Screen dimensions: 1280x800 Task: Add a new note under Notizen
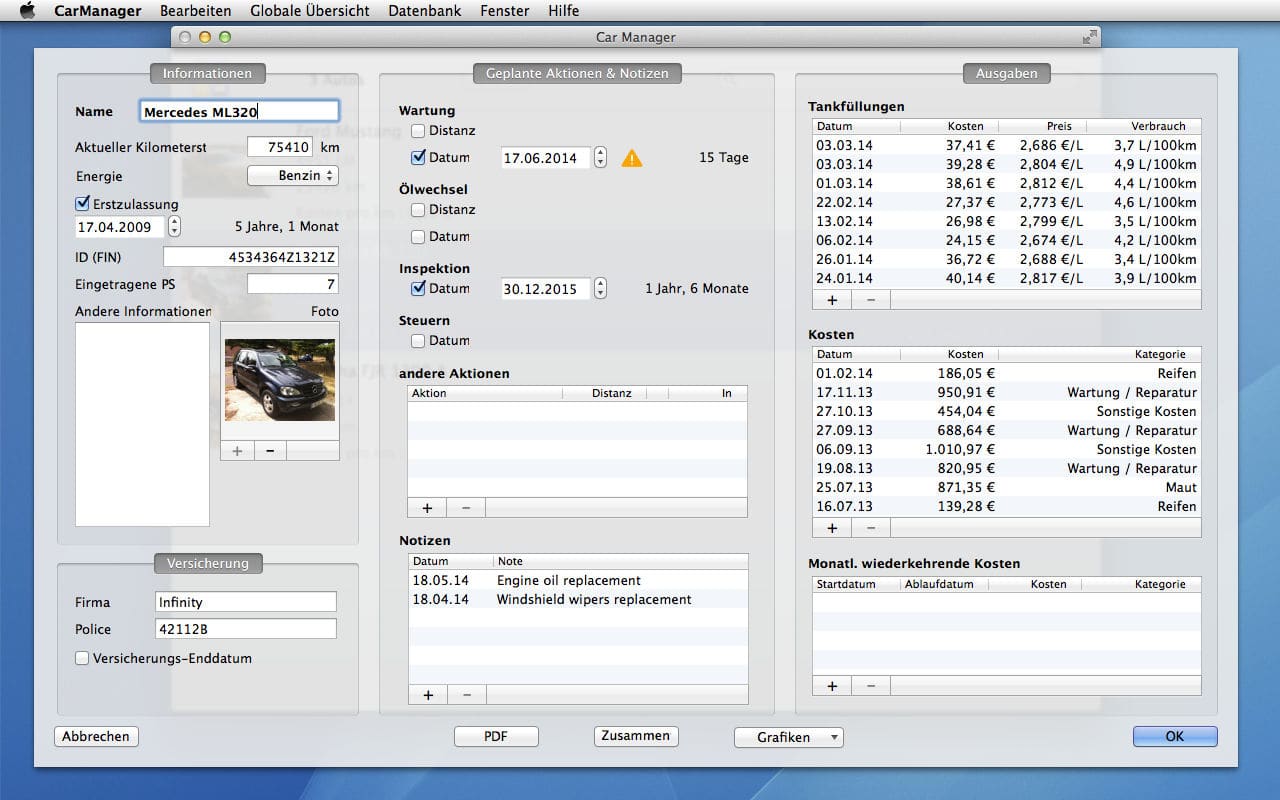(427, 695)
